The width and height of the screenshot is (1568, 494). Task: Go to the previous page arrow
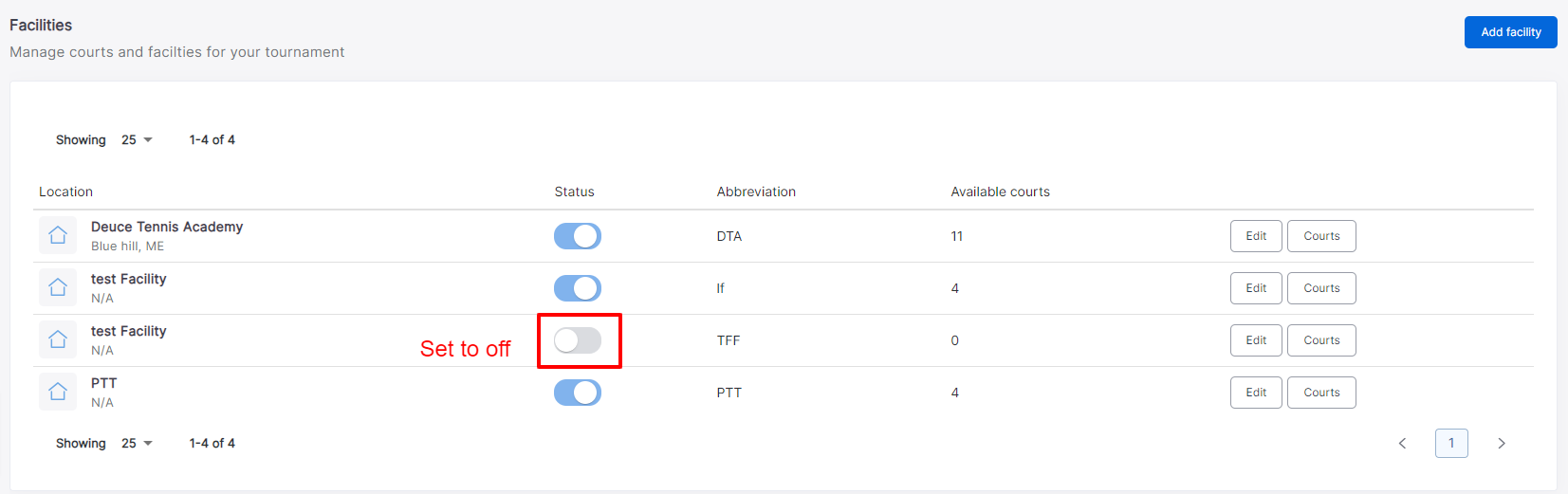(x=1402, y=443)
